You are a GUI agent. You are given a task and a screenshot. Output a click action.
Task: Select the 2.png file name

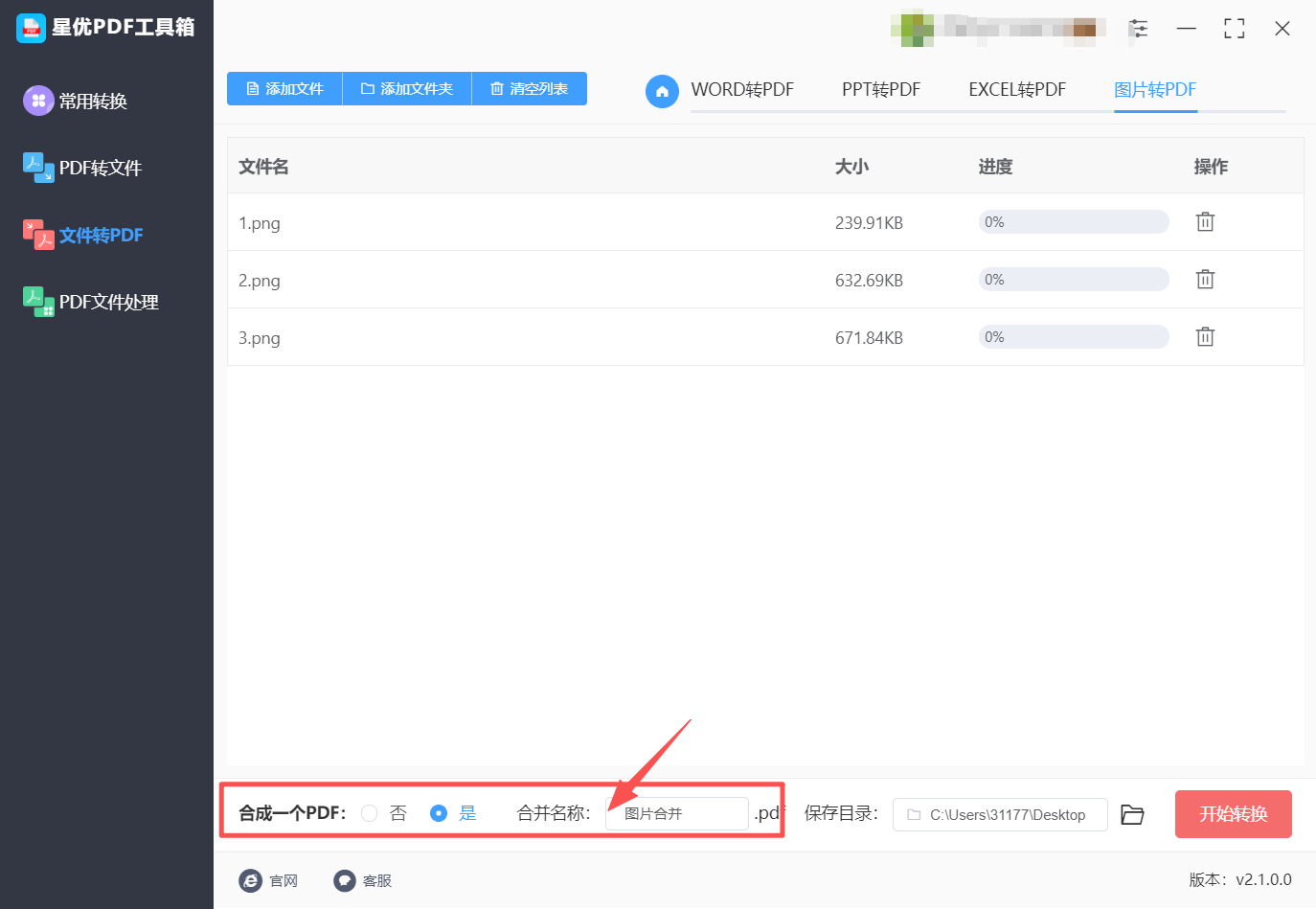260,281
